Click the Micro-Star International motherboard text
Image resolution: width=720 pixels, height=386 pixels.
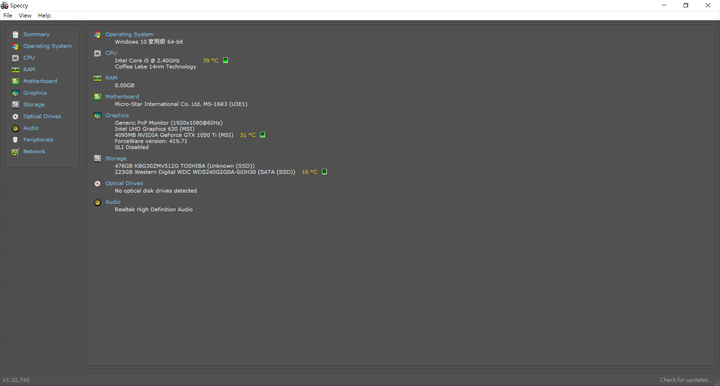coord(181,104)
